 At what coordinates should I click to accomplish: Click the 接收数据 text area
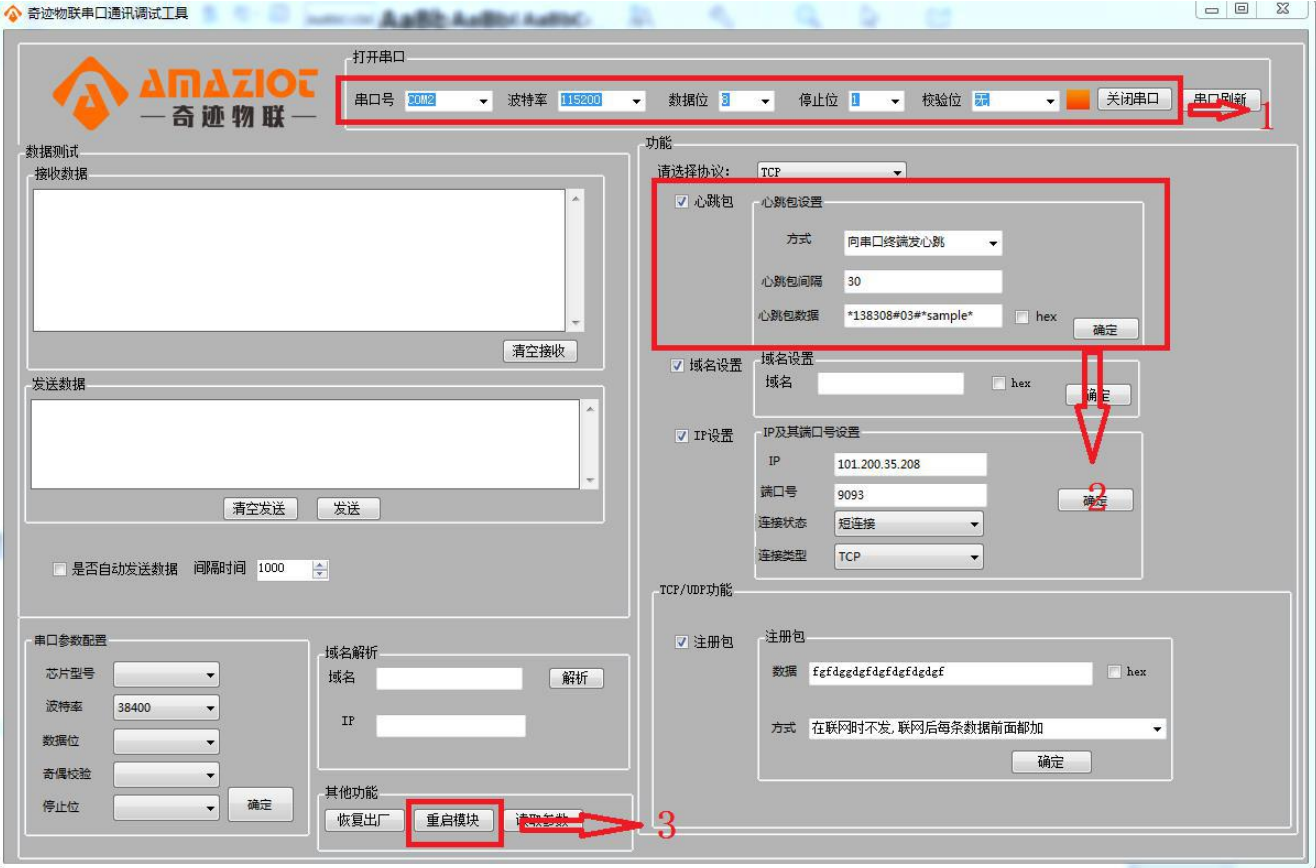pos(300,260)
